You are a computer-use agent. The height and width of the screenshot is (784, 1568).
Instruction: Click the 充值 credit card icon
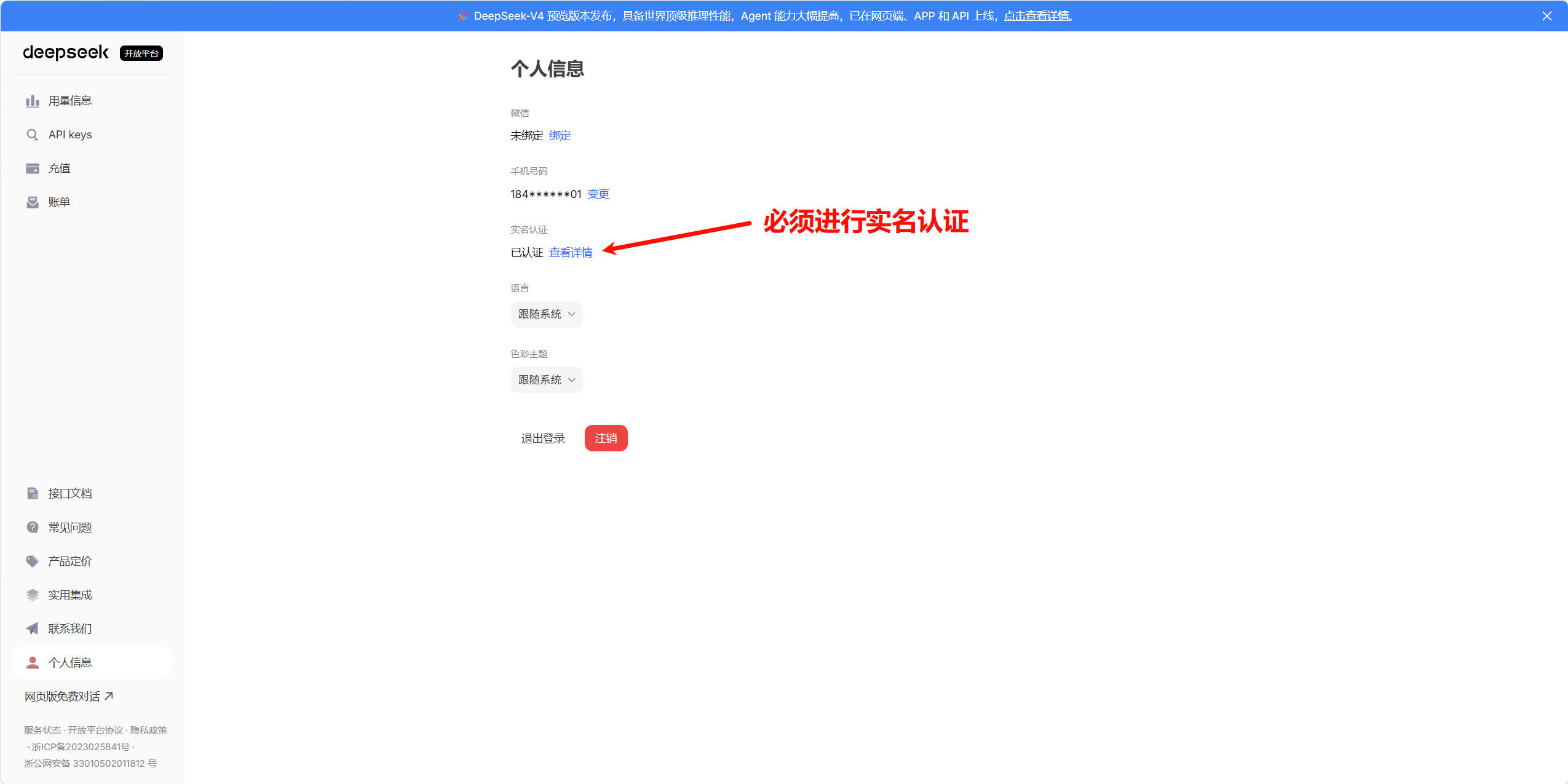pos(33,168)
